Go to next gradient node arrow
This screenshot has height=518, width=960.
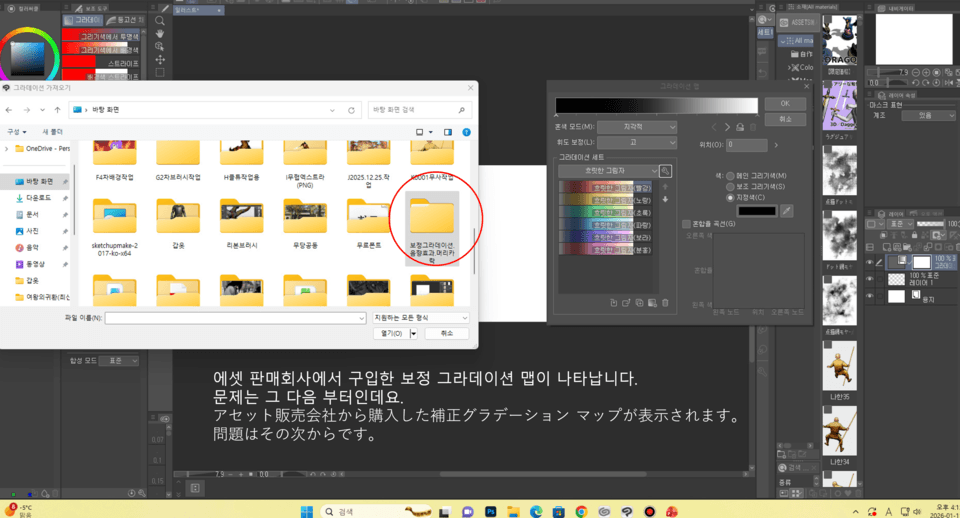click(x=727, y=127)
